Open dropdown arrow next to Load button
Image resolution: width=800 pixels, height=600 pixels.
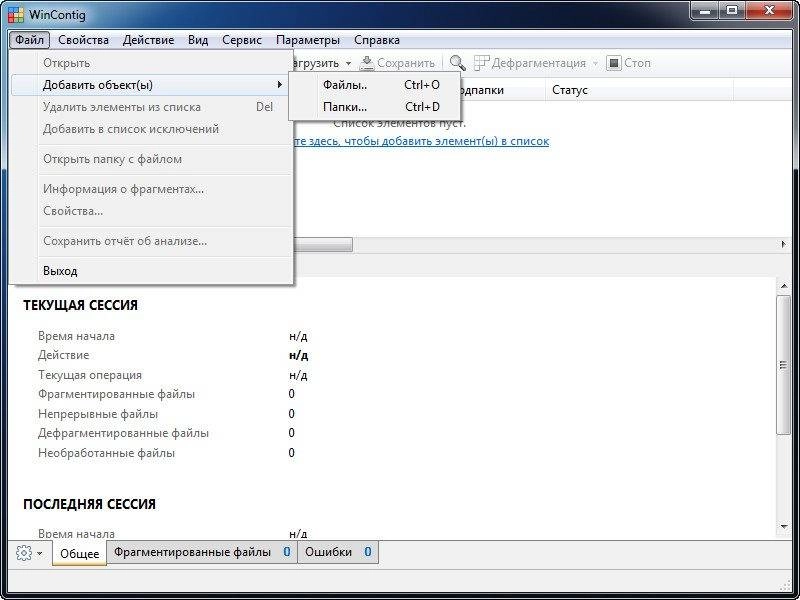348,64
